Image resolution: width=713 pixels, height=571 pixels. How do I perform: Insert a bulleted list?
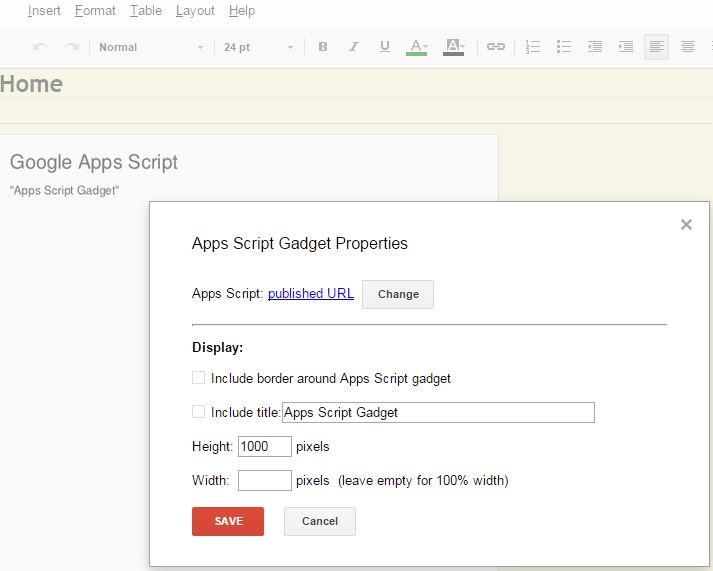pos(564,47)
